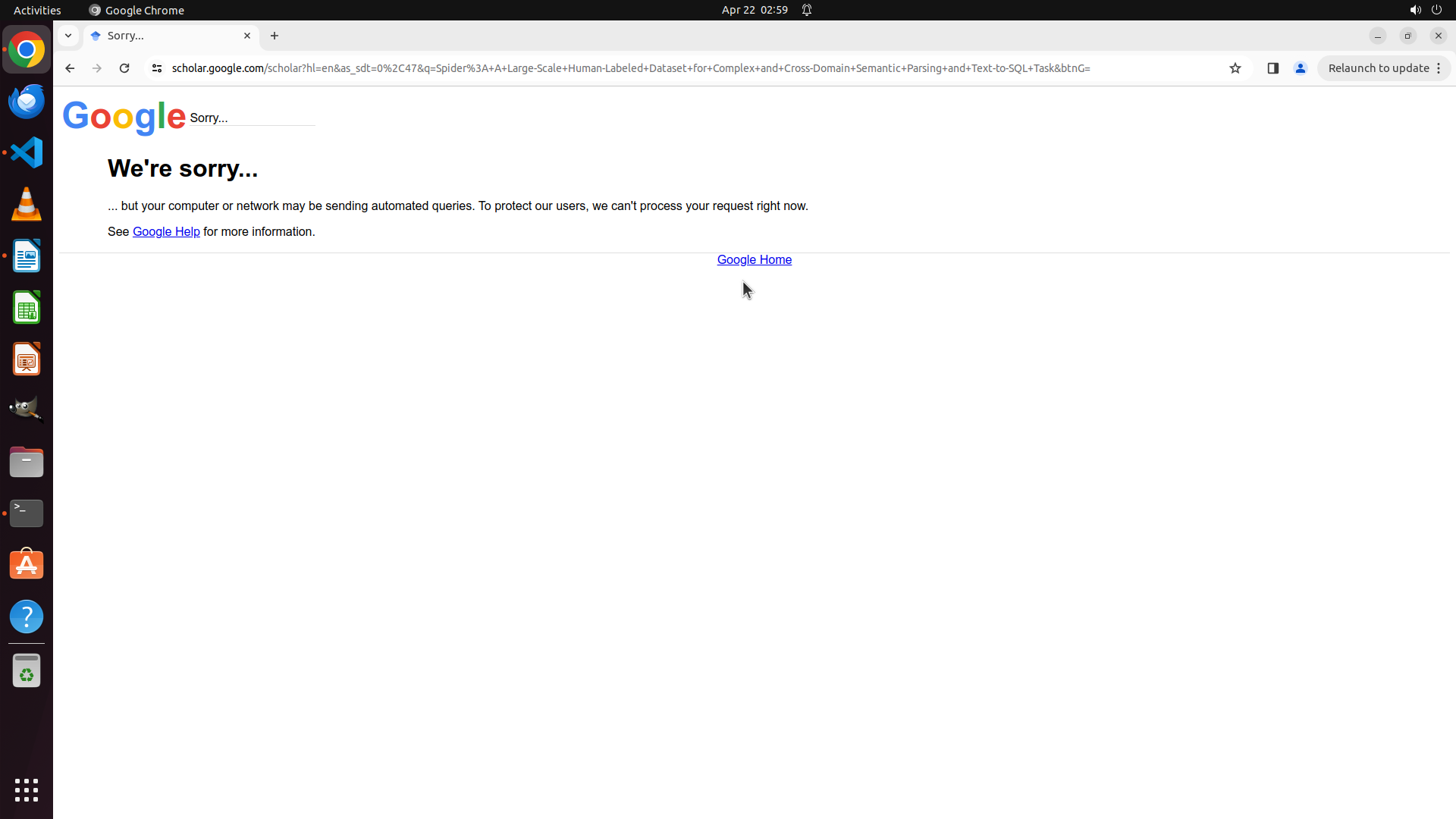The width and height of the screenshot is (1456, 819).
Task: Open Terminal from the dock
Action: pos(27,513)
